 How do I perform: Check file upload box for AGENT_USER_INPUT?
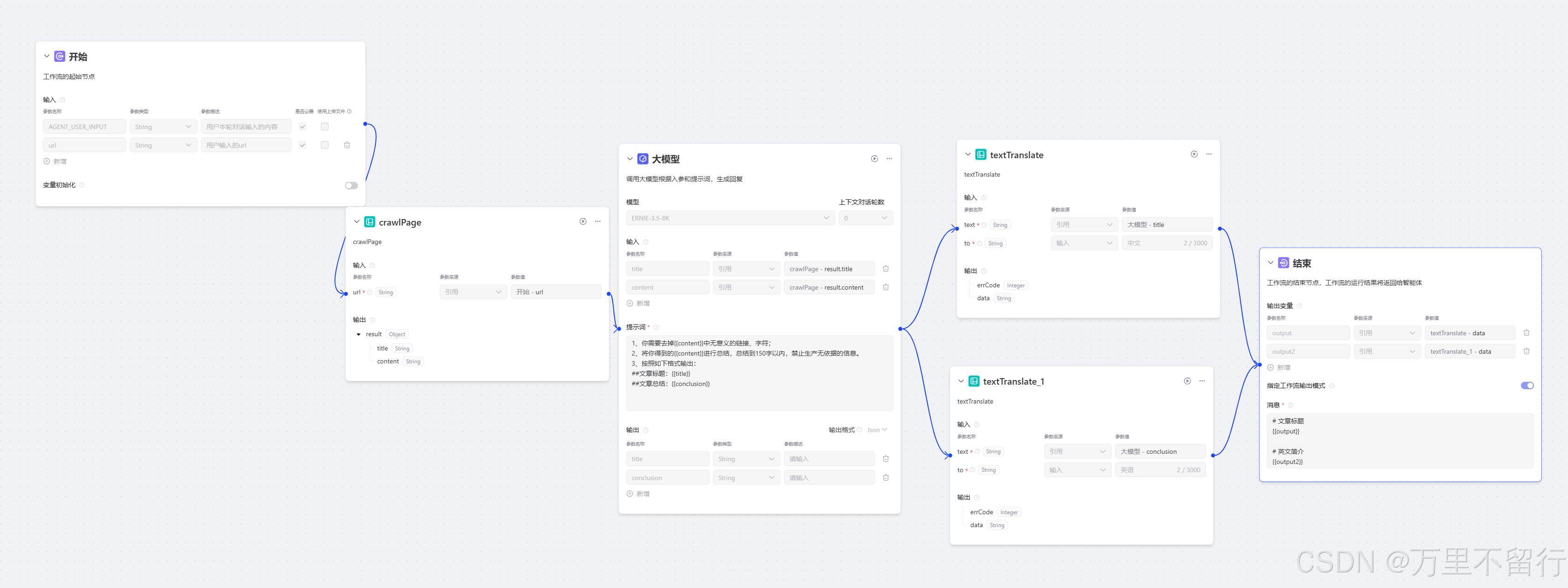pos(324,127)
